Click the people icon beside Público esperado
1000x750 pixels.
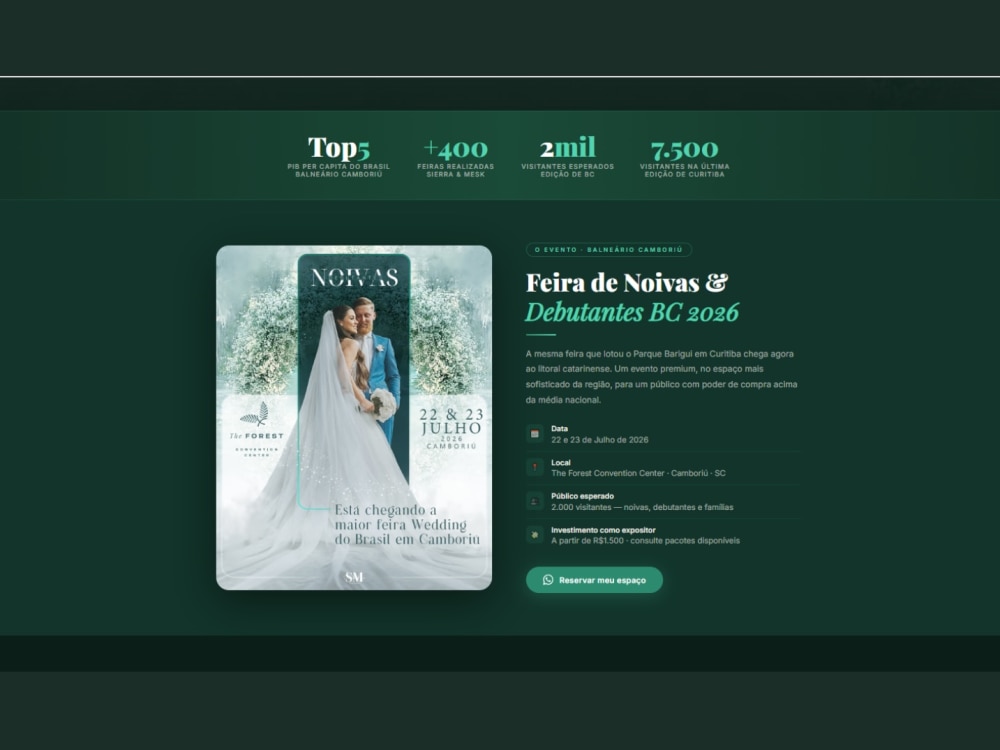point(534,501)
